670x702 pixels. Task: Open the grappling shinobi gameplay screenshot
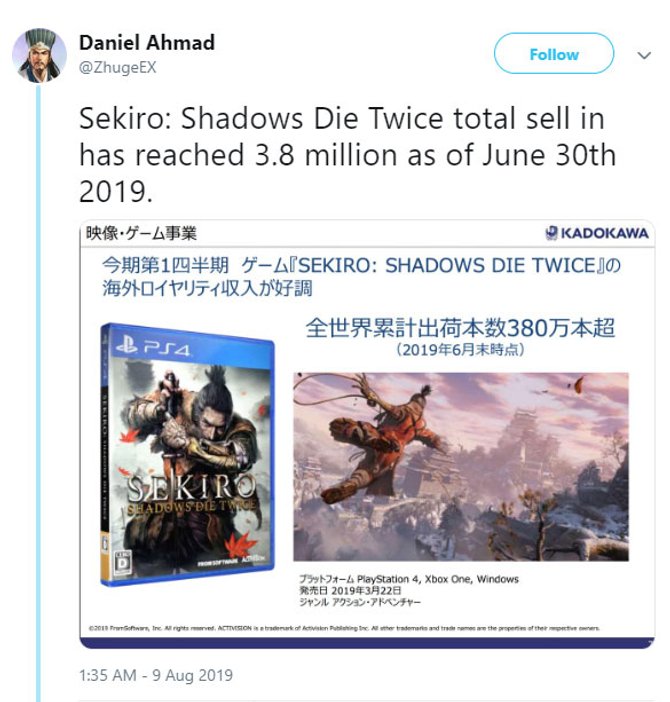[461, 467]
